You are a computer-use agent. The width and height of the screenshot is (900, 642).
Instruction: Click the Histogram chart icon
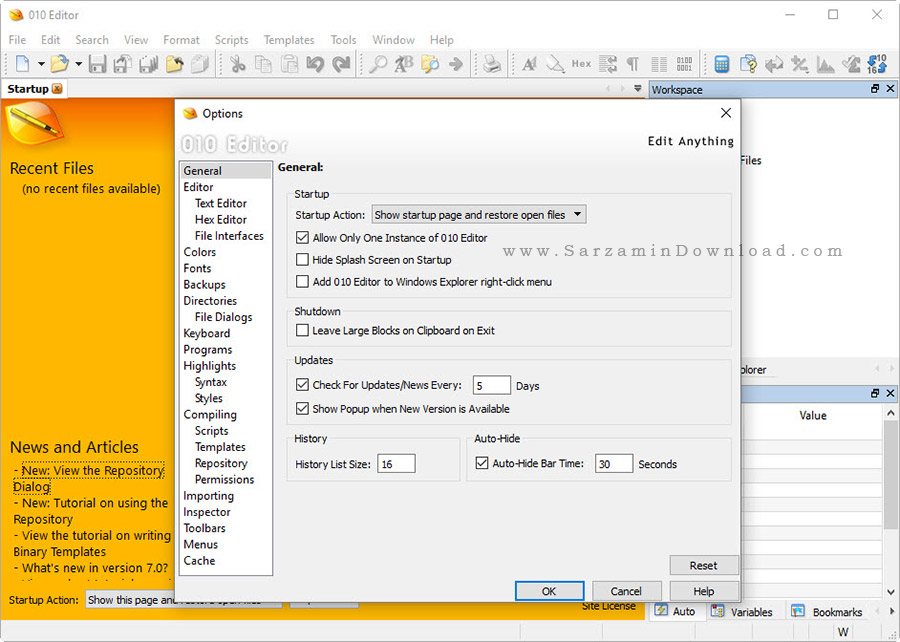[x=825, y=64]
